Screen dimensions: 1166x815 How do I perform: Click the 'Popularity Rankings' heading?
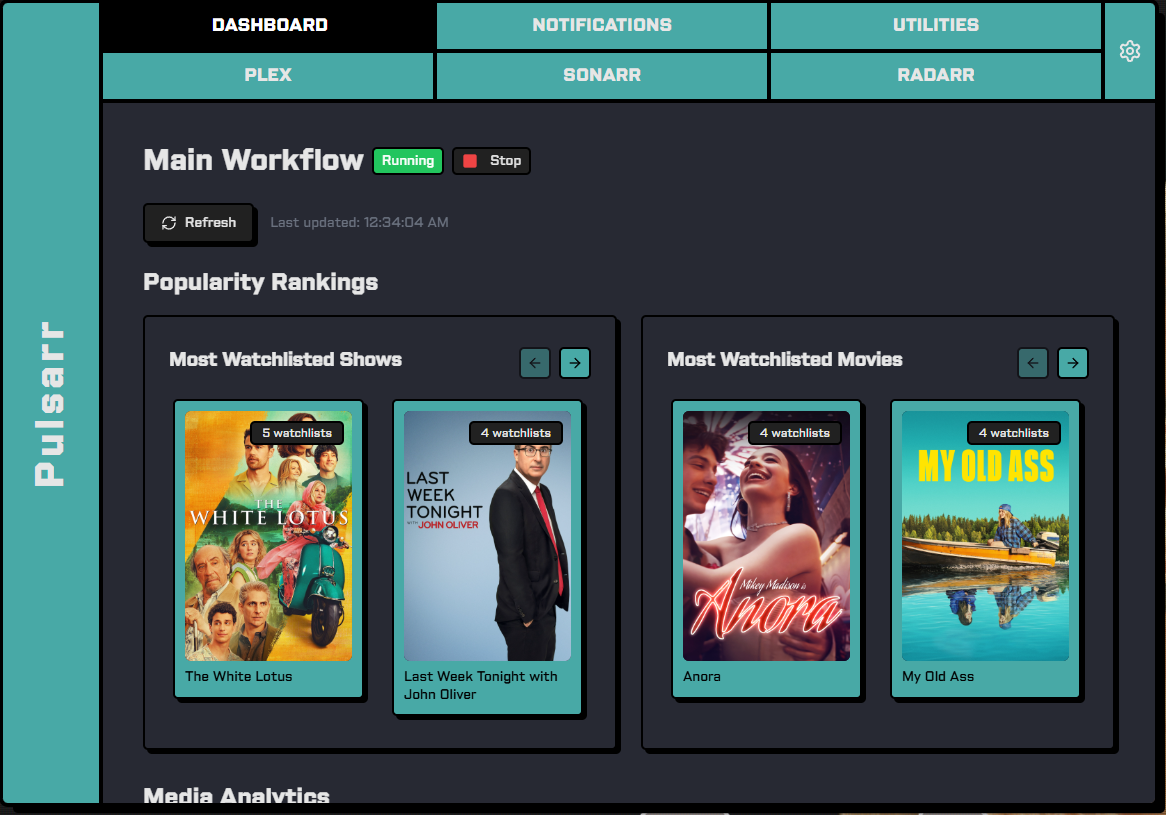260,283
